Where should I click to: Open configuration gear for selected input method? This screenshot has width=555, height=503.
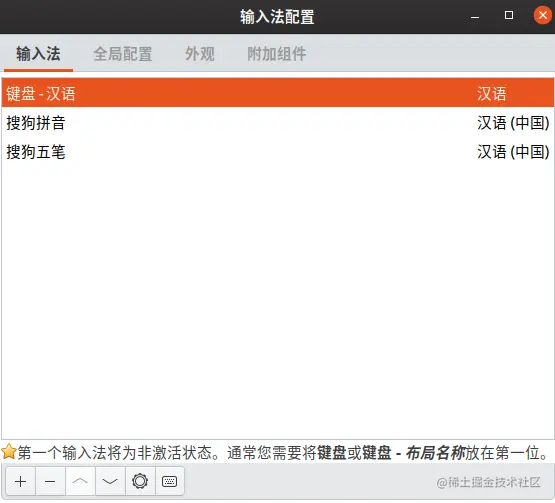140,481
